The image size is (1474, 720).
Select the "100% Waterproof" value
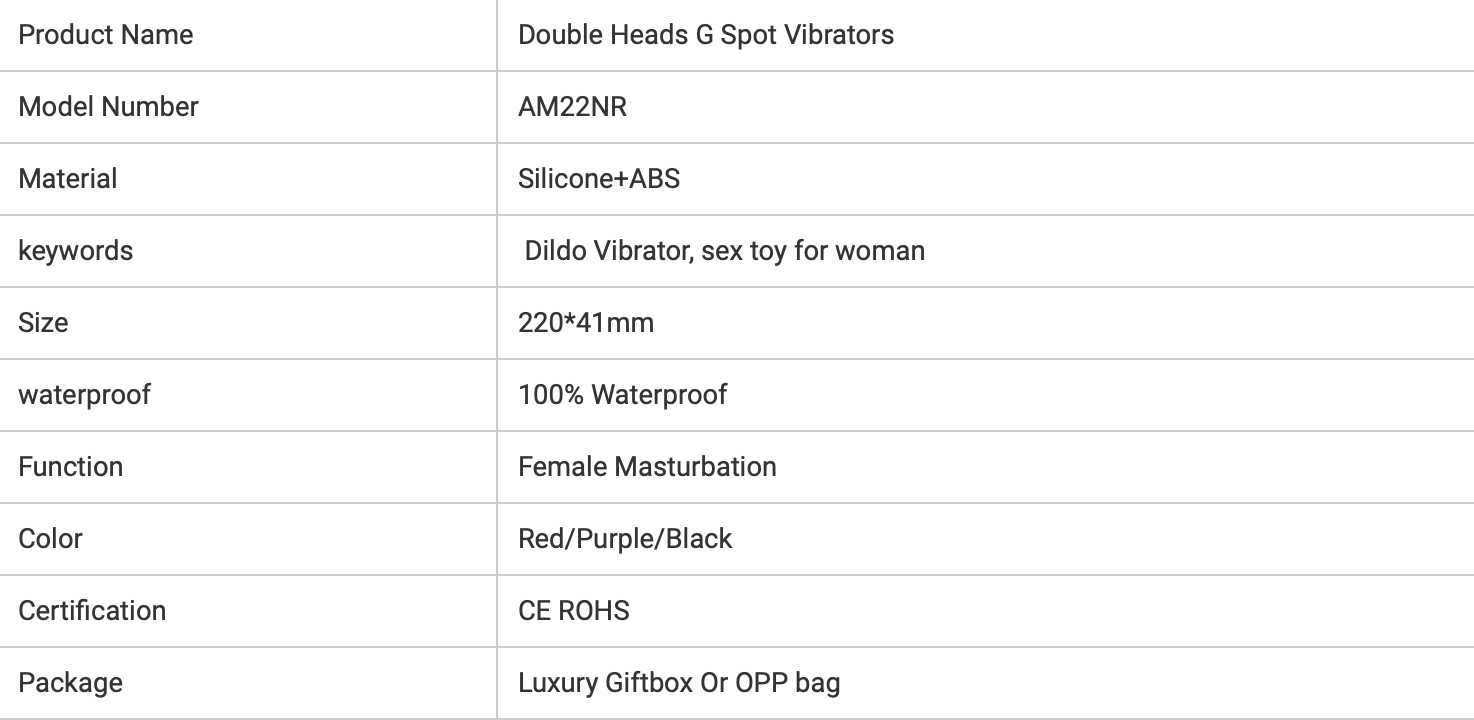622,395
